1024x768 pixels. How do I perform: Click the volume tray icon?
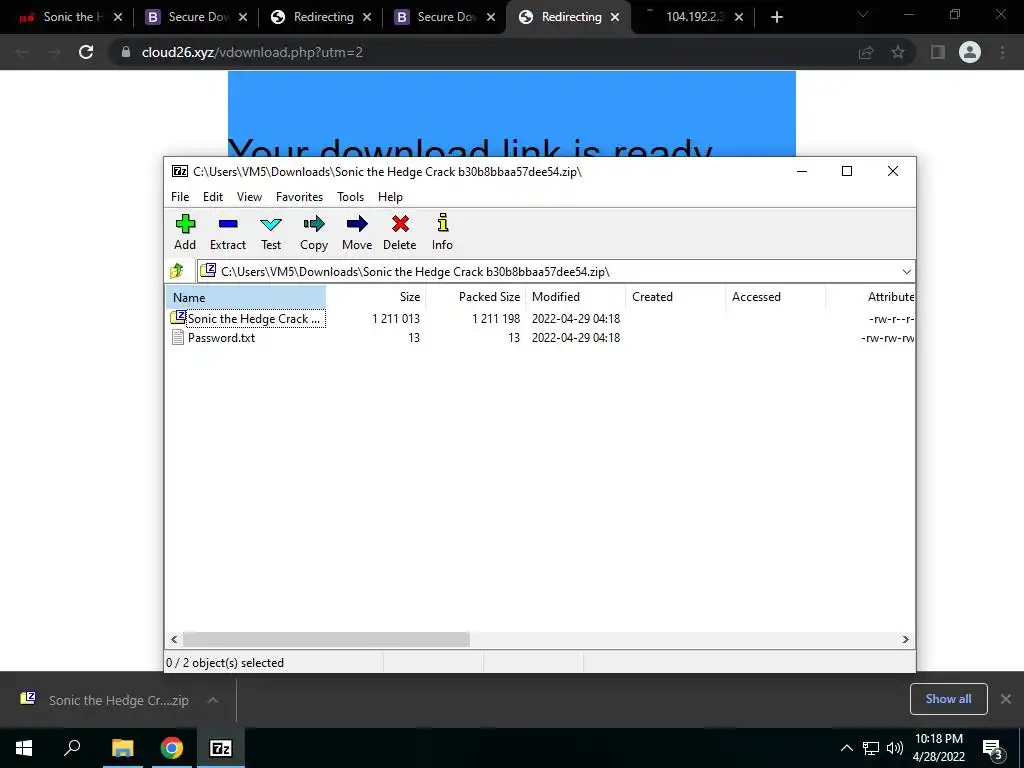tap(895, 748)
